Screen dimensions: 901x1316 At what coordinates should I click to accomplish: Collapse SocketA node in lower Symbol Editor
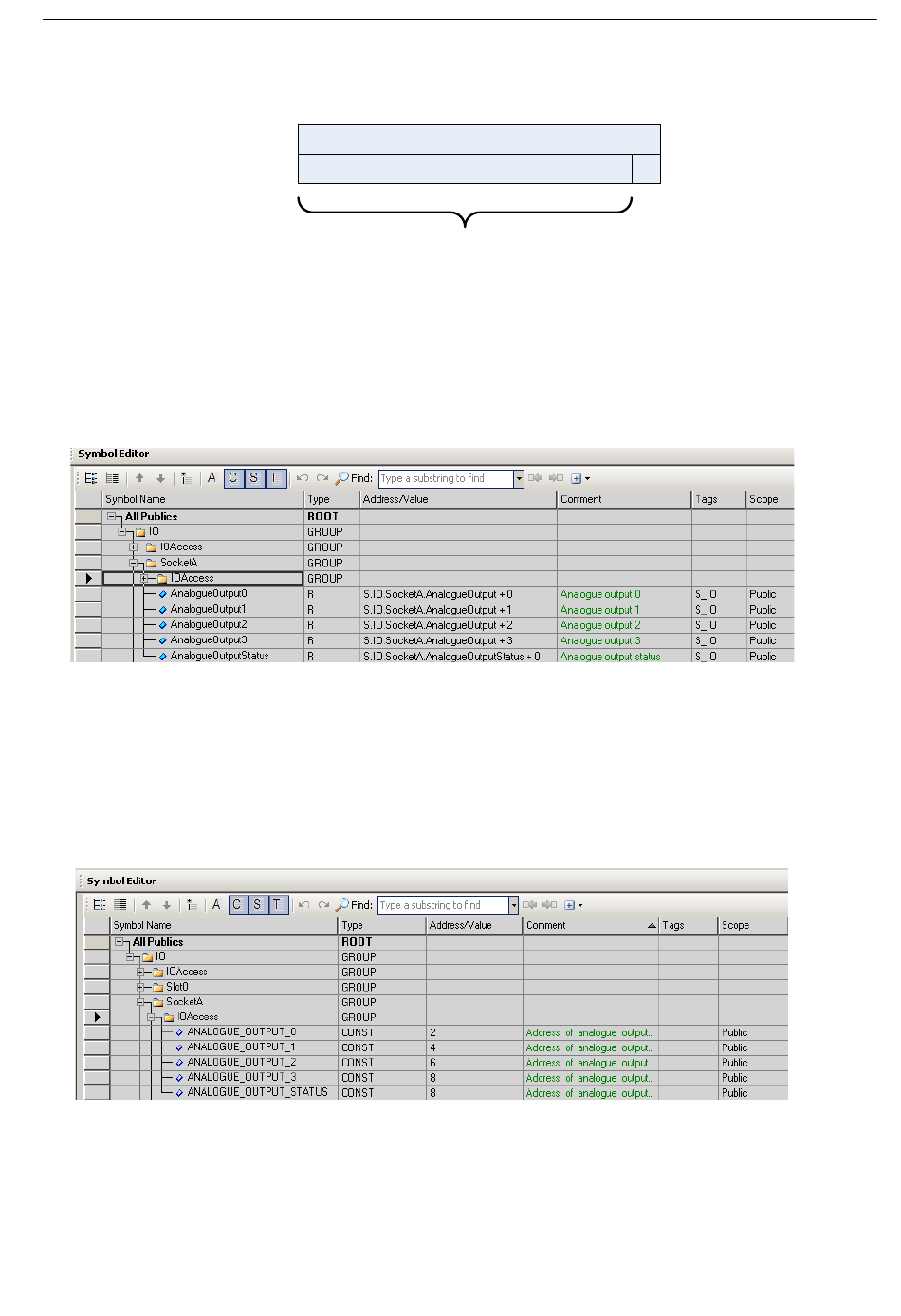tap(140, 1002)
